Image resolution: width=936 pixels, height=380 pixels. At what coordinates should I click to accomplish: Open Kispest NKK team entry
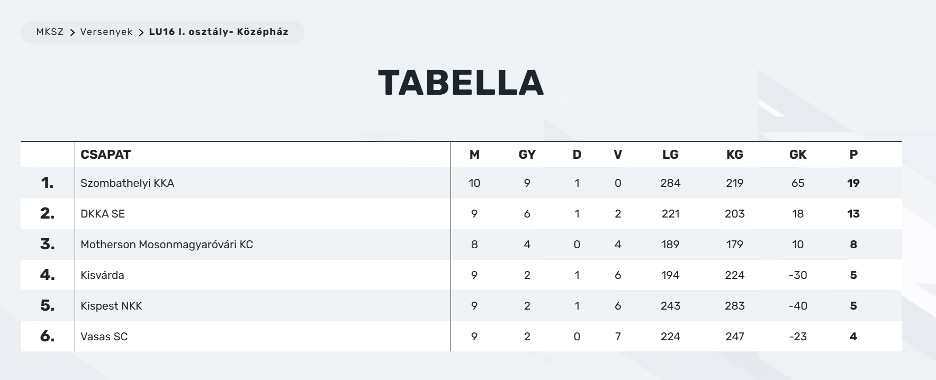(111, 306)
